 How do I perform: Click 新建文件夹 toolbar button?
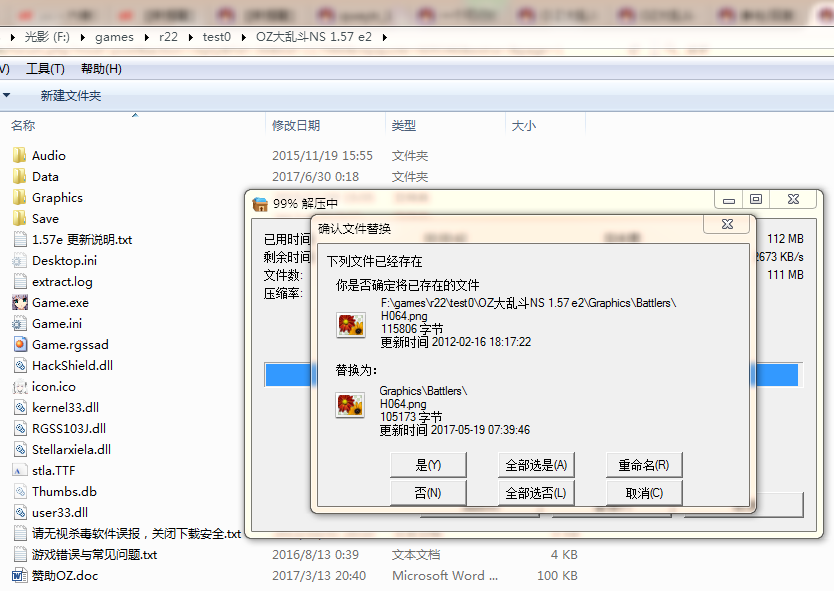pos(71,96)
